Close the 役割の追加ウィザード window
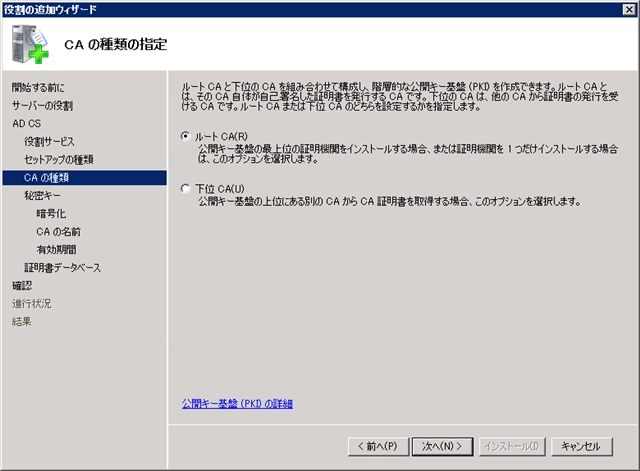 pos(629,9)
